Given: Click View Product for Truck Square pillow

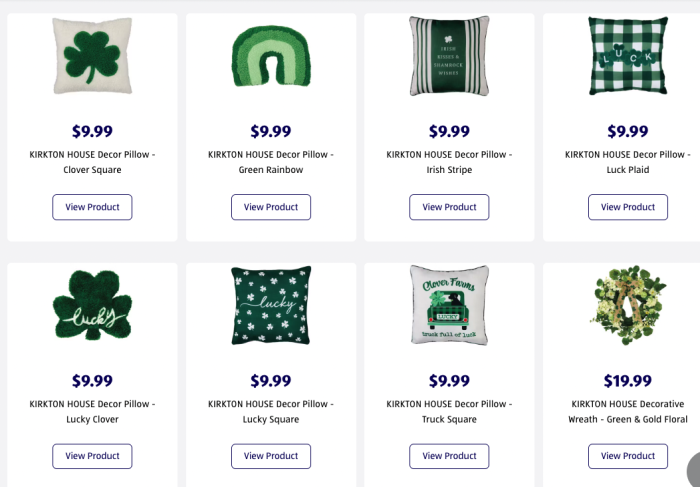Looking at the screenshot, I should [x=449, y=456].
